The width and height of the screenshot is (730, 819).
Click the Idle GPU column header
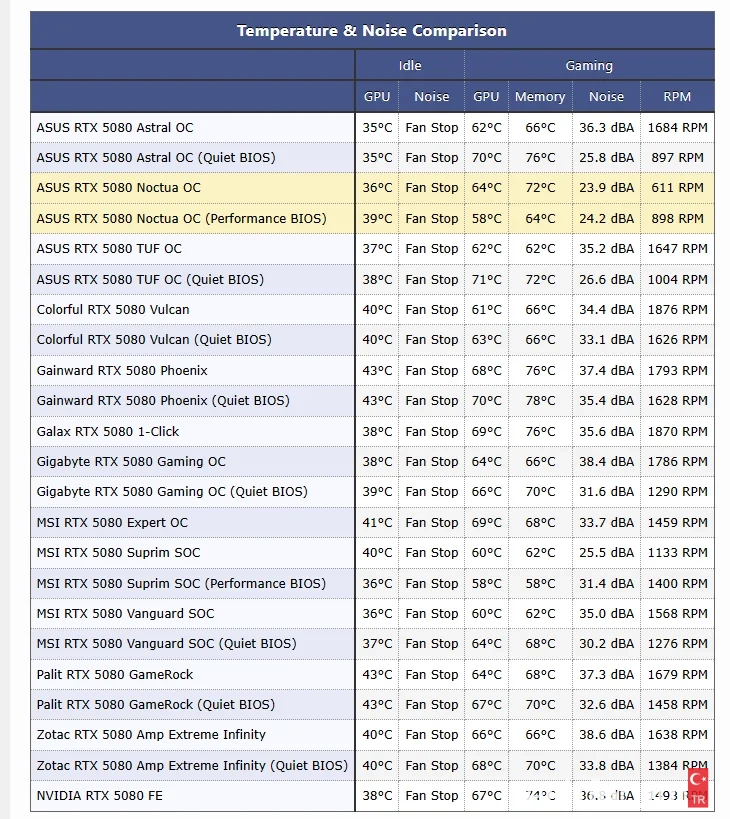point(377,97)
